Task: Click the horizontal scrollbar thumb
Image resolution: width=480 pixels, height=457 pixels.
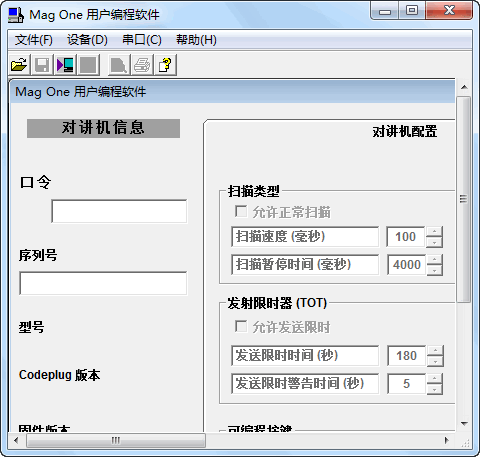Action: tap(116, 441)
